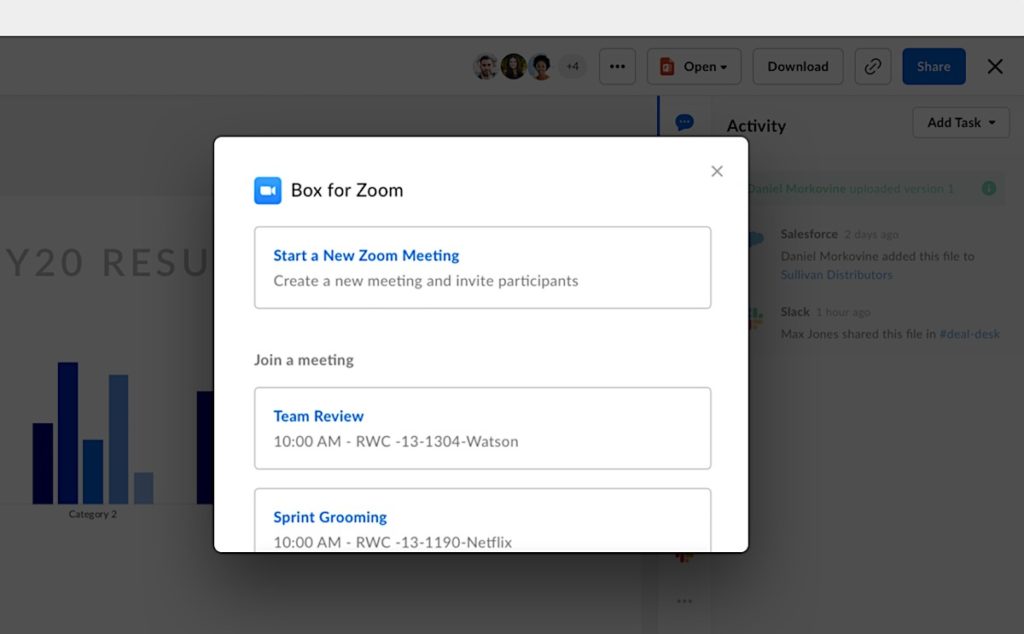1024x634 pixels.
Task: Click the Activity panel heading
Action: (x=756, y=125)
